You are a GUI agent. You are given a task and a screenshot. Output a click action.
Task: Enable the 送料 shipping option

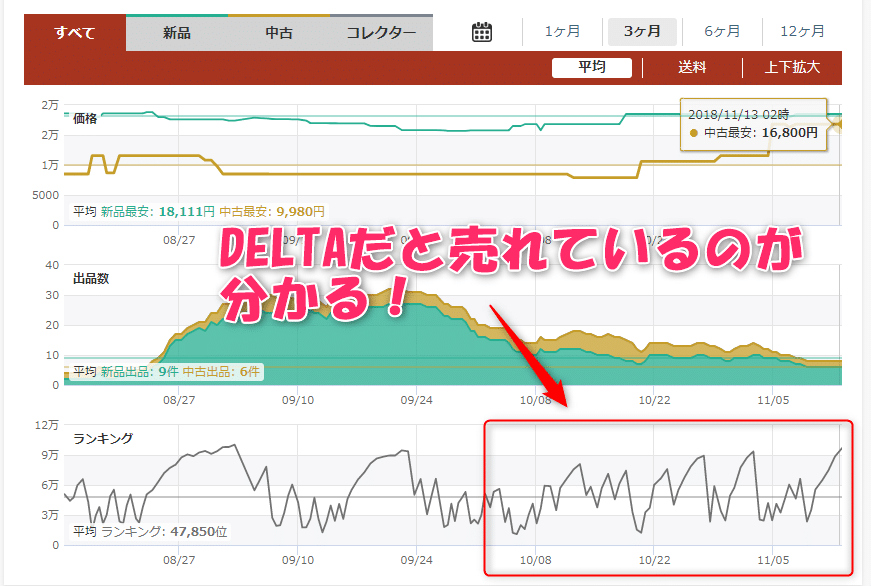(692, 68)
